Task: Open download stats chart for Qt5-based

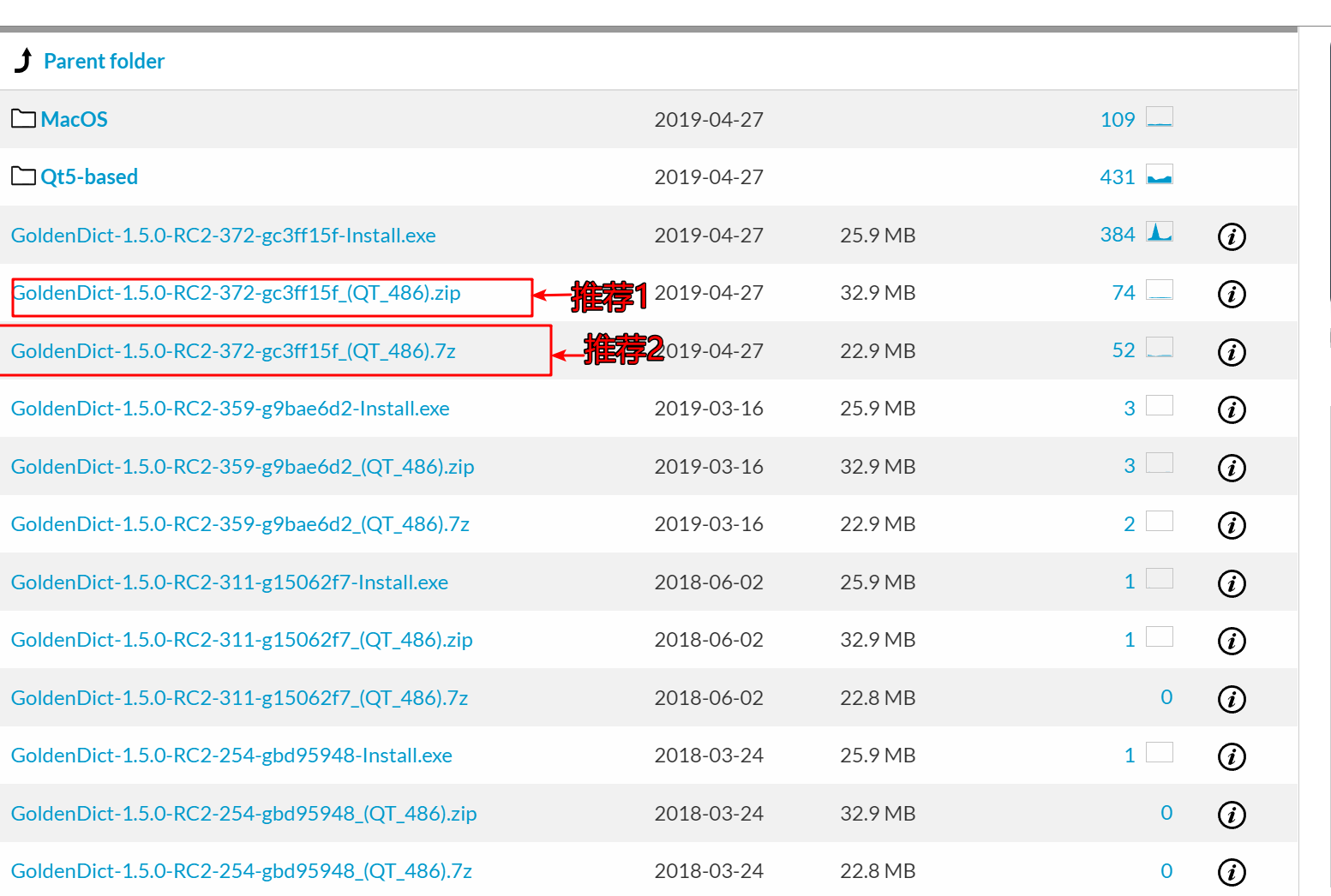Action: point(1159,175)
